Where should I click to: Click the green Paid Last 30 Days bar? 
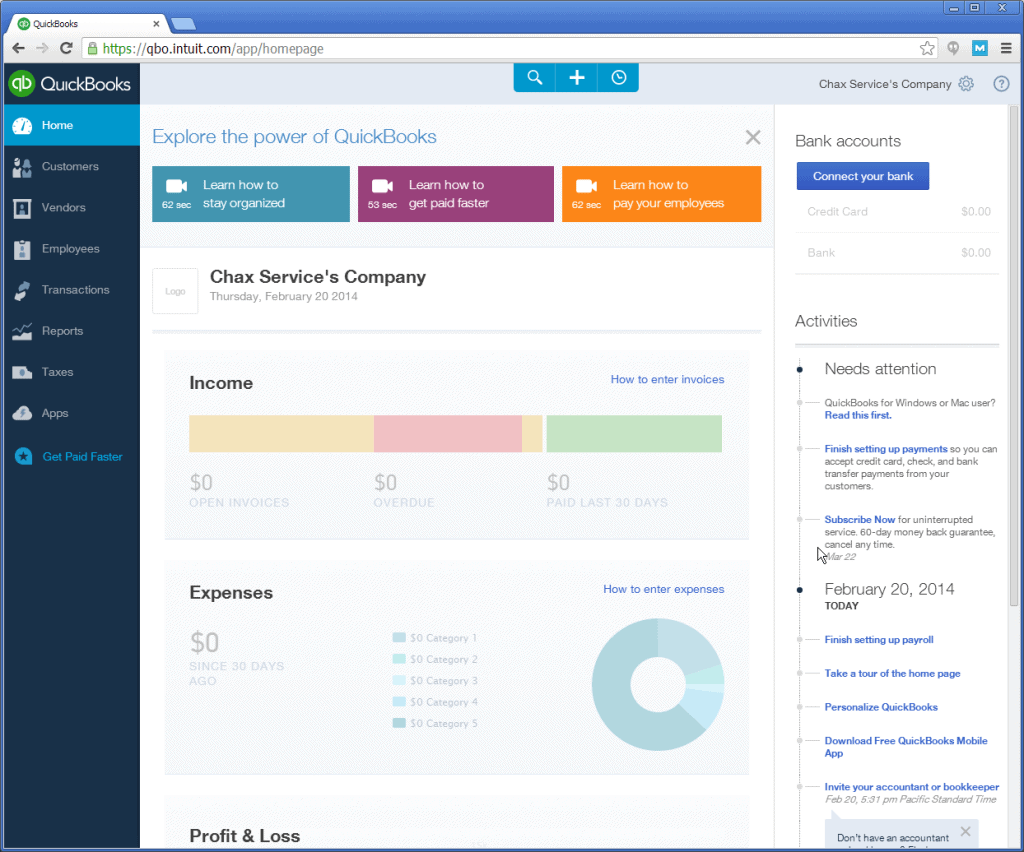tap(634, 434)
